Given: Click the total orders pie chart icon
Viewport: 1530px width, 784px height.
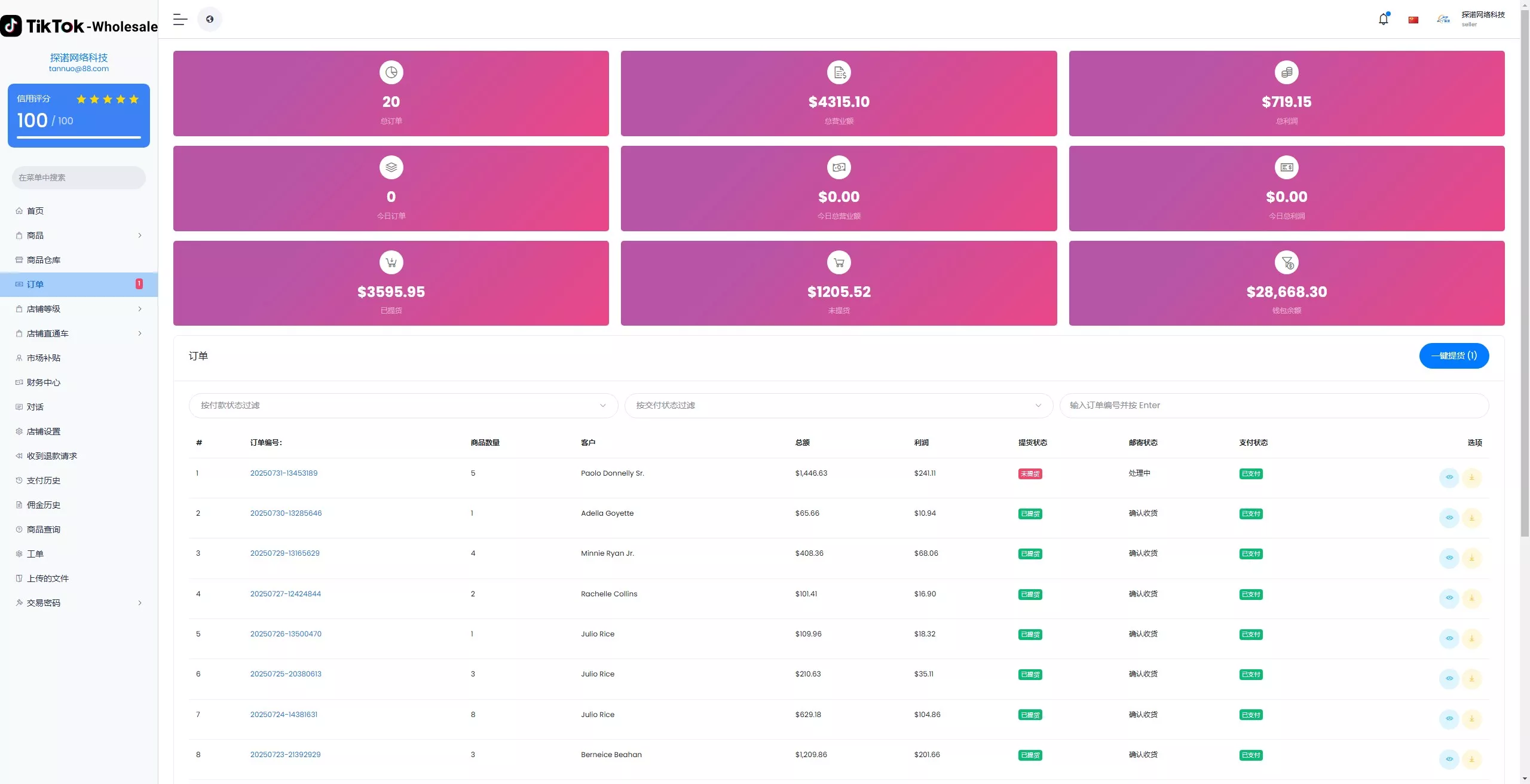Looking at the screenshot, I should [x=391, y=72].
